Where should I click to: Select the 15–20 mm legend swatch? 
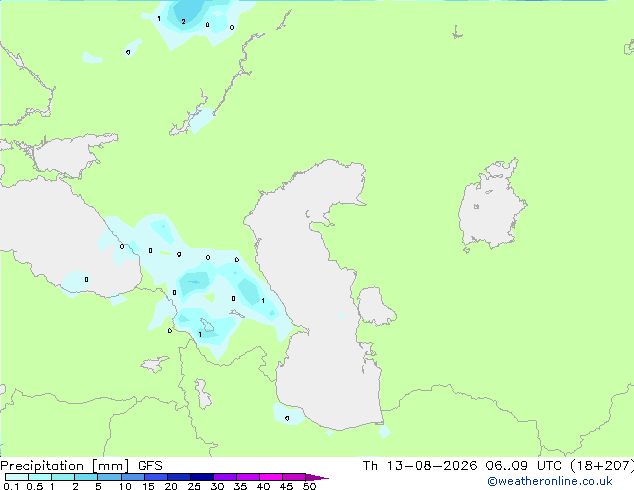pos(155,477)
